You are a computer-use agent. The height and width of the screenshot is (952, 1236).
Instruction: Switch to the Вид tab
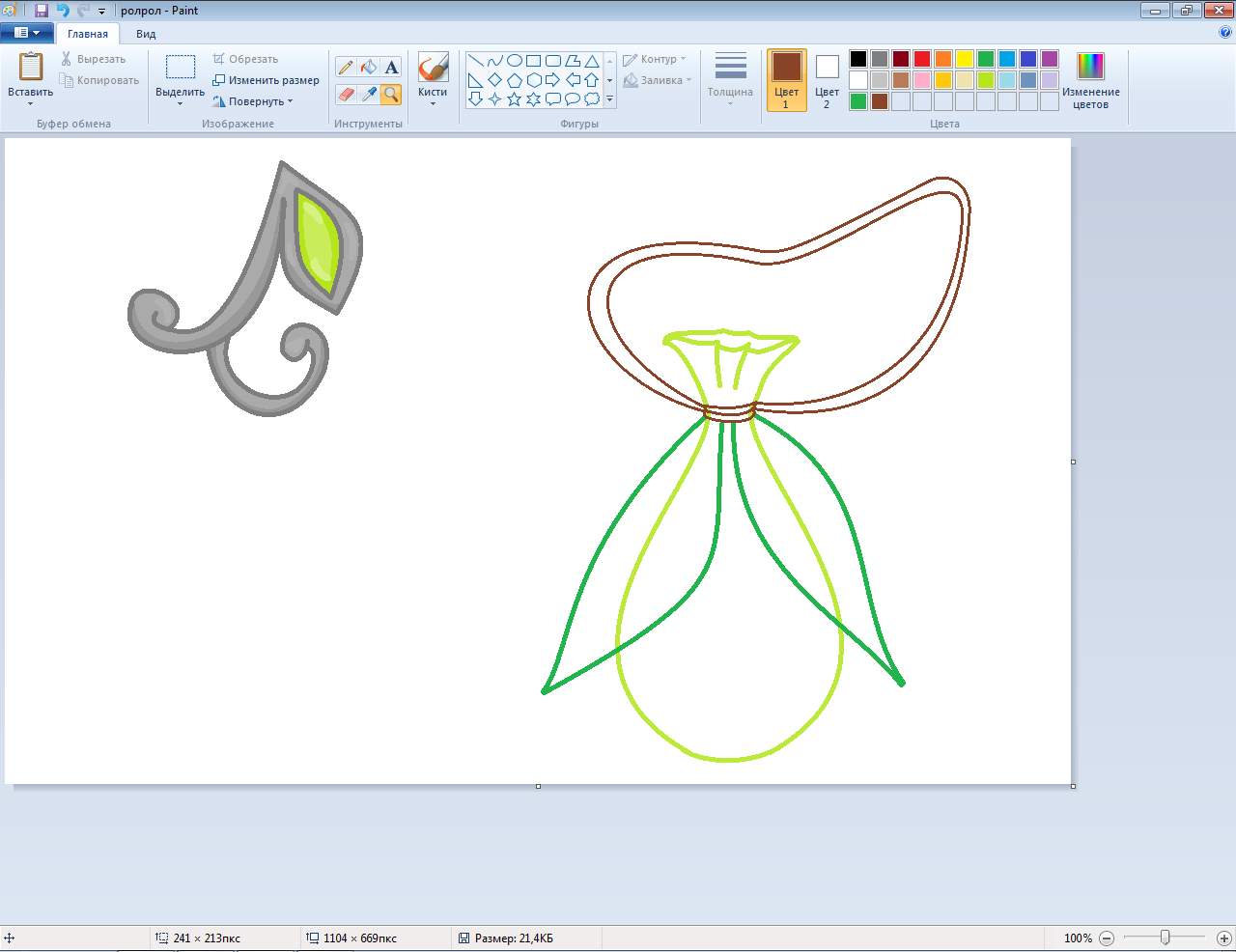(146, 34)
